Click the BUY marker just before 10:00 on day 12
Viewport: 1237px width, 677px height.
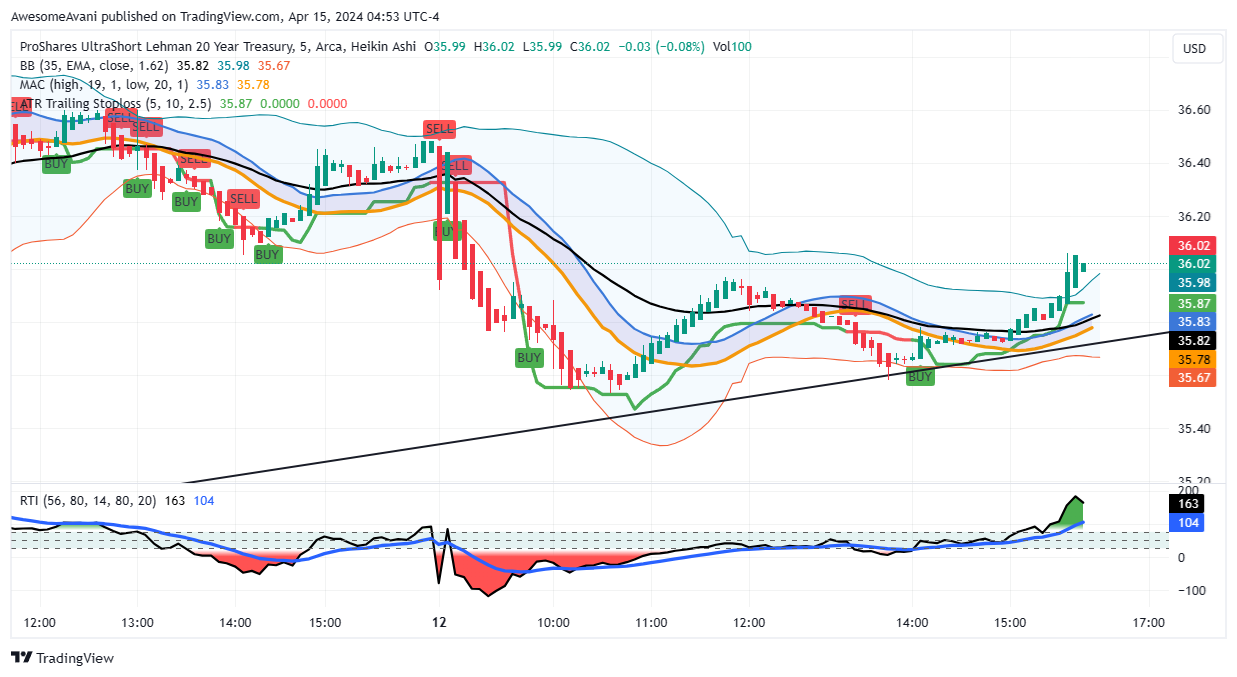click(x=529, y=357)
